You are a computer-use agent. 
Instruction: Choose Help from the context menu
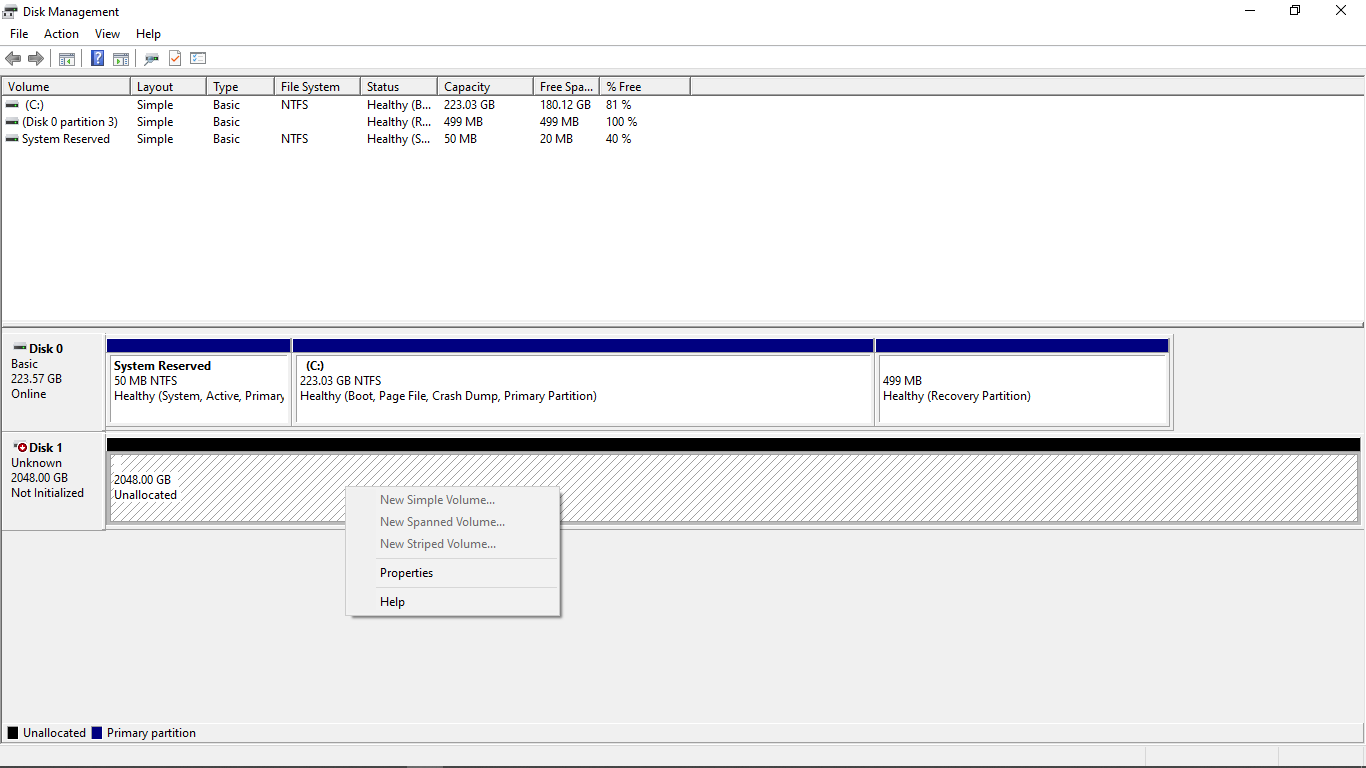click(392, 601)
